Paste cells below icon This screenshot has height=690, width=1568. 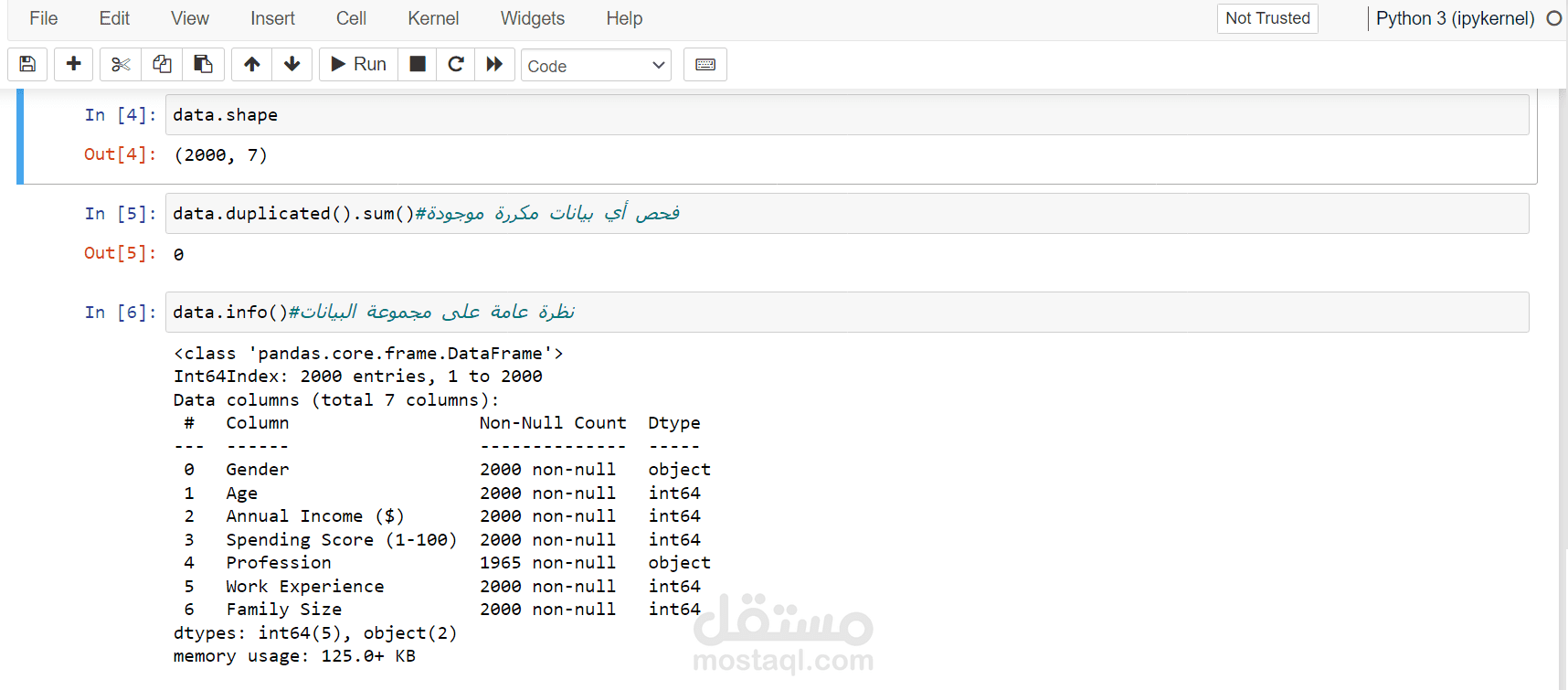tap(203, 64)
